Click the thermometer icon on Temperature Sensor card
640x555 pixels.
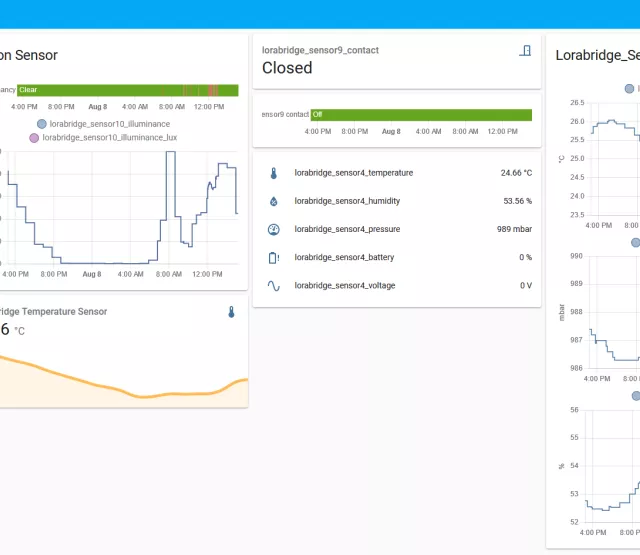click(x=231, y=312)
